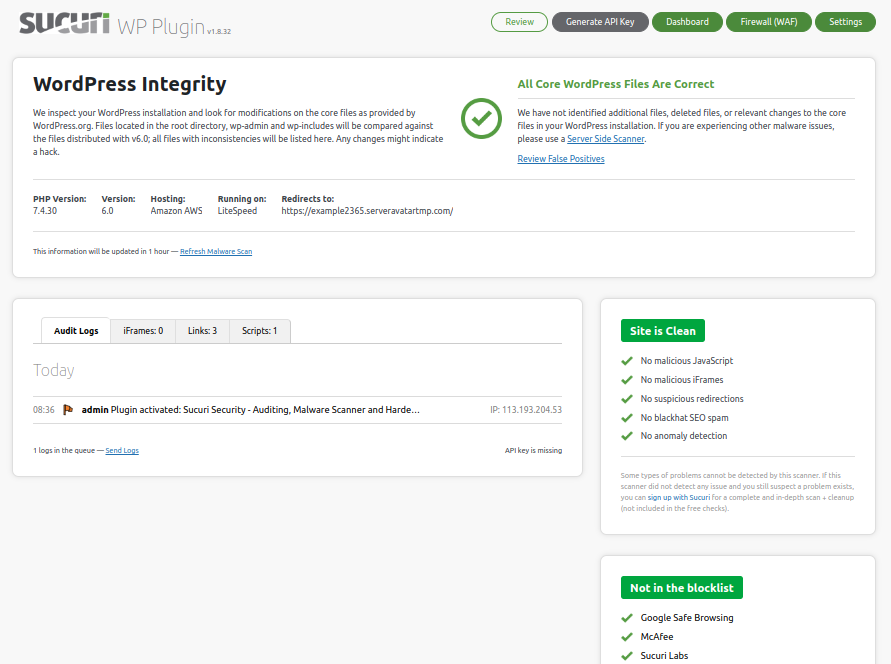Image resolution: width=891 pixels, height=664 pixels.
Task: Select the Audit Logs tab
Action: pyautogui.click(x=76, y=331)
